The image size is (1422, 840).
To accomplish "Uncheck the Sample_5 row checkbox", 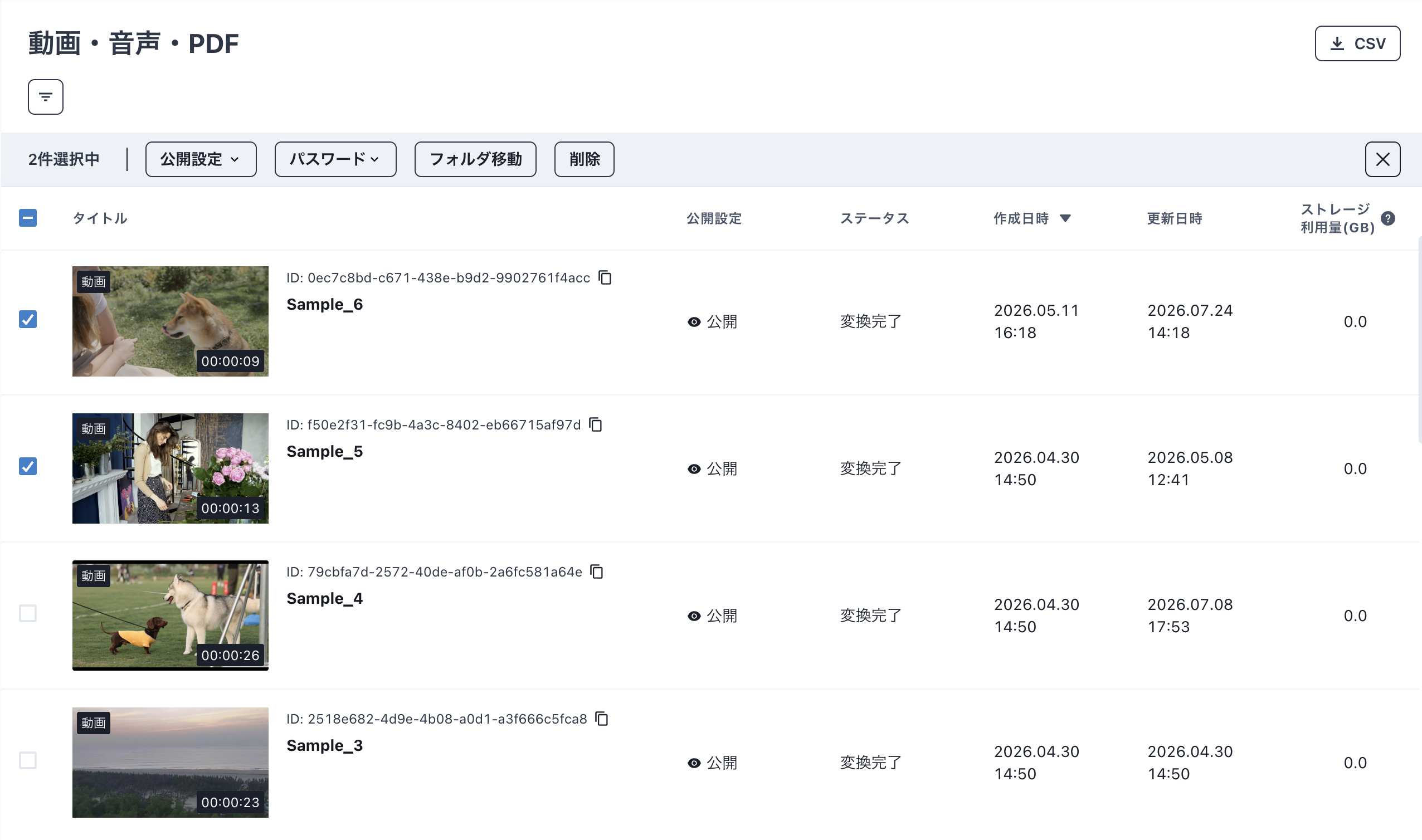I will click(28, 466).
